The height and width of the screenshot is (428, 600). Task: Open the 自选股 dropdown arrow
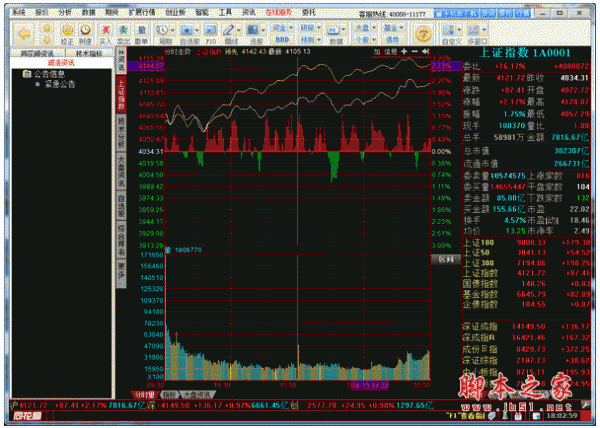point(197,30)
